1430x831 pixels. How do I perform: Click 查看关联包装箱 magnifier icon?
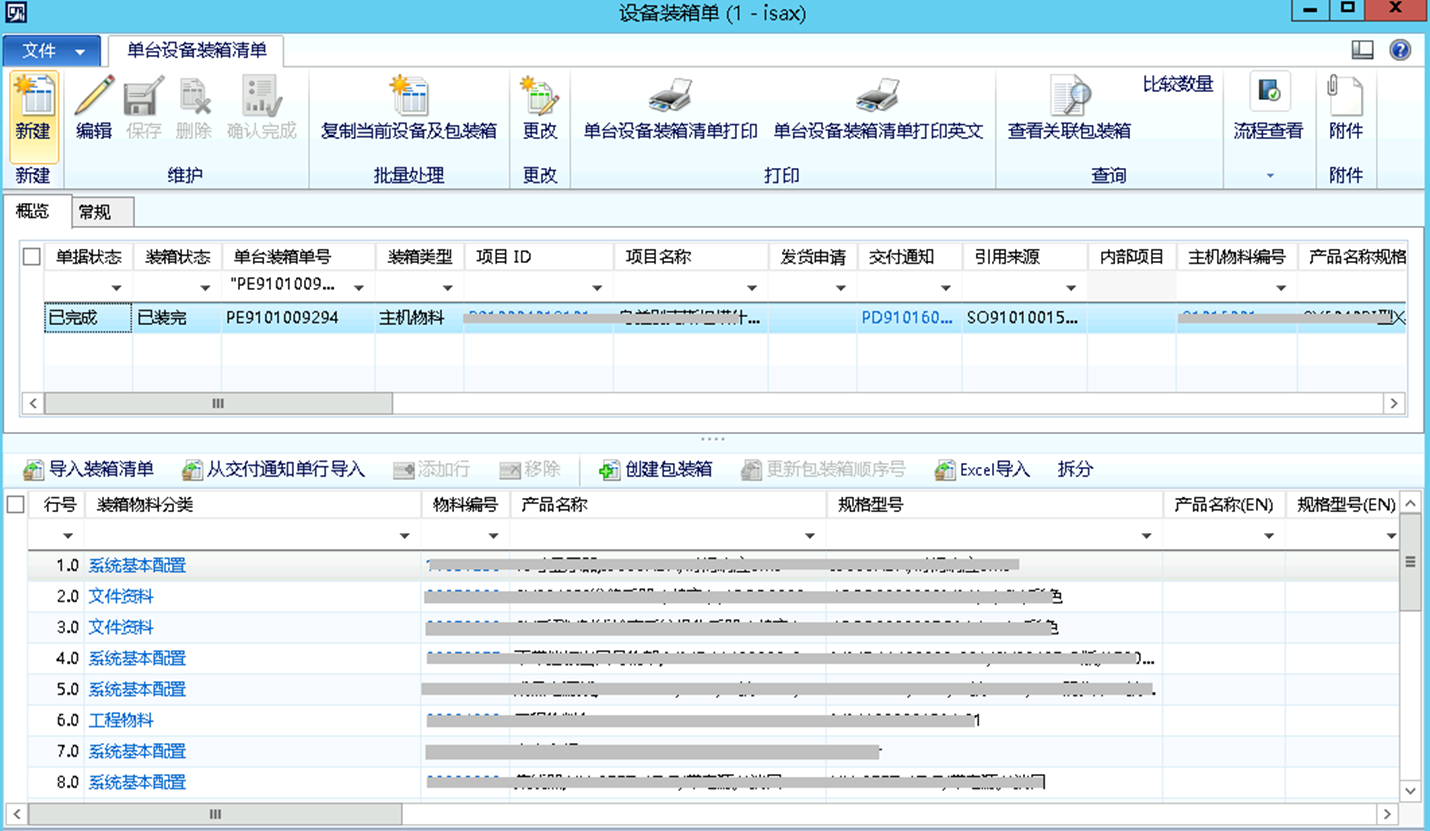pos(1070,97)
